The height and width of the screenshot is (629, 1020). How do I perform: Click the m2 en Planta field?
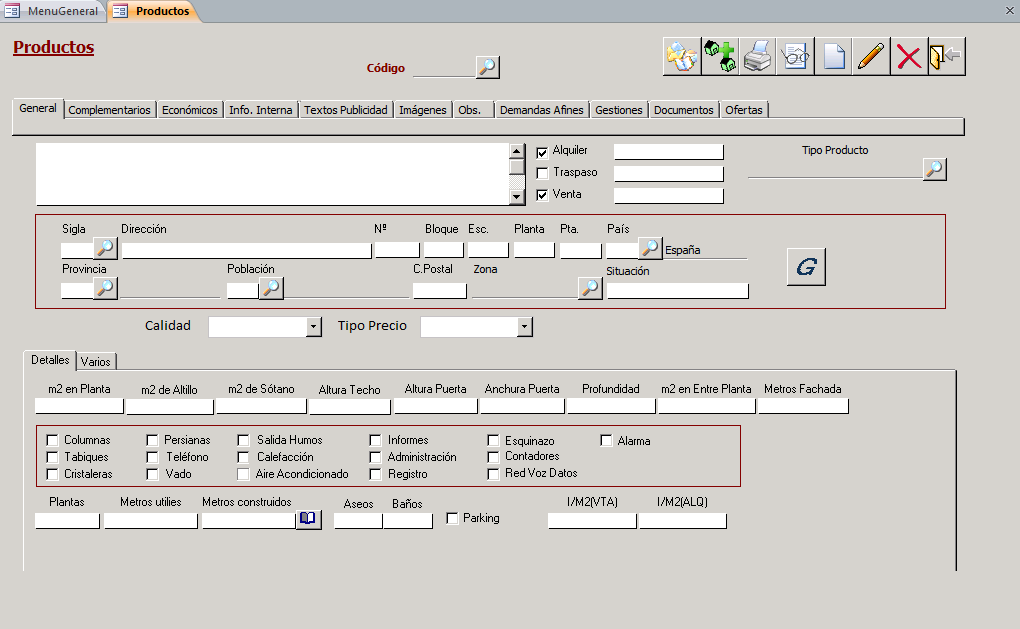tap(79, 406)
